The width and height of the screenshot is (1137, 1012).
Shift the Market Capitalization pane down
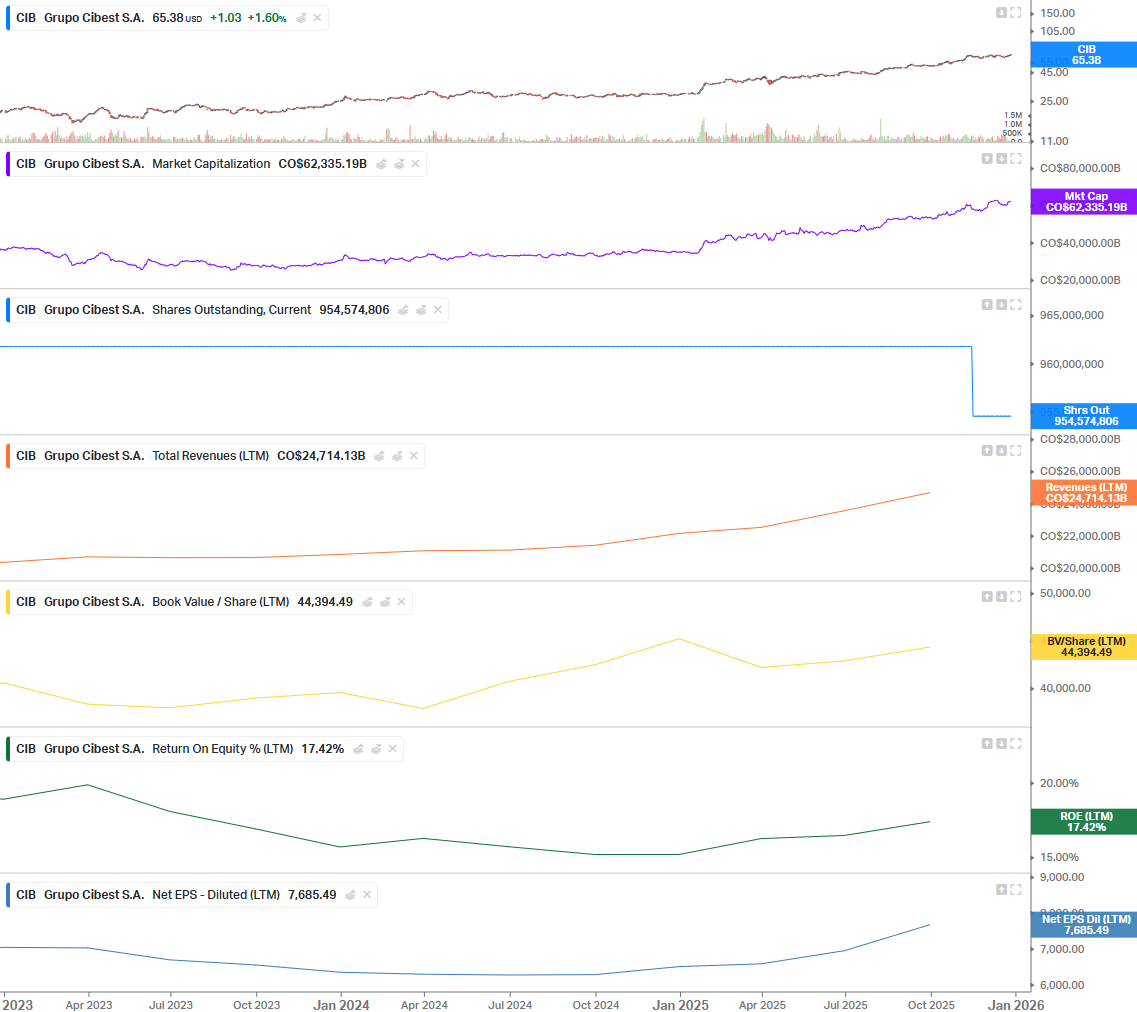tap(1001, 158)
